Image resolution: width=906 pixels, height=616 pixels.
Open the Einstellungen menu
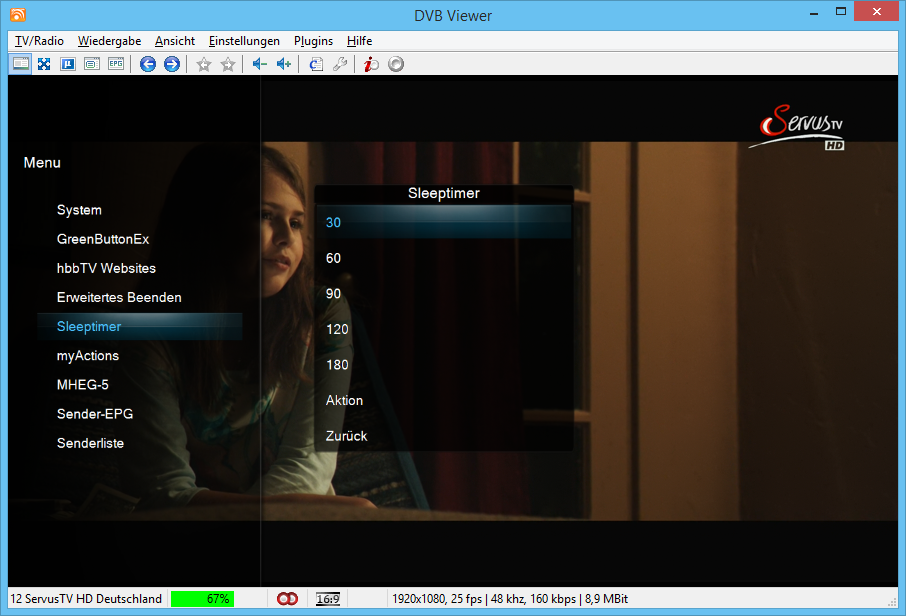[x=244, y=41]
